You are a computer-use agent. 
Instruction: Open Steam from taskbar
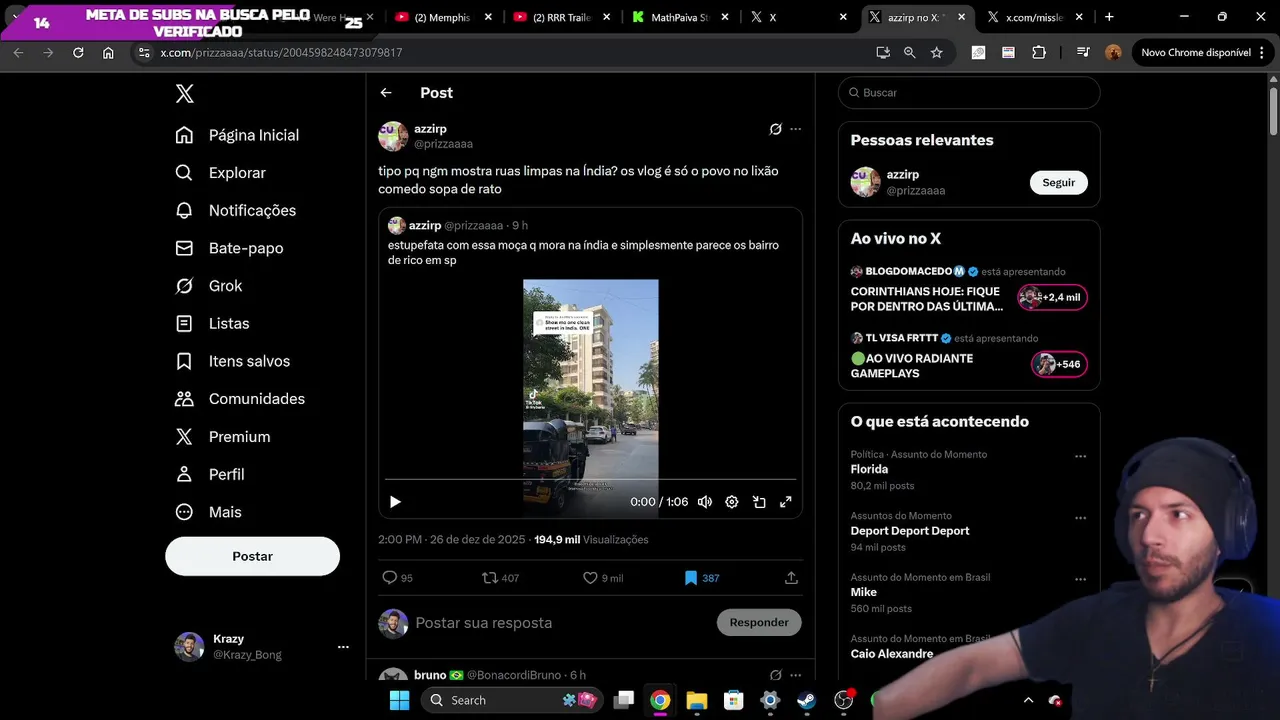pos(806,700)
